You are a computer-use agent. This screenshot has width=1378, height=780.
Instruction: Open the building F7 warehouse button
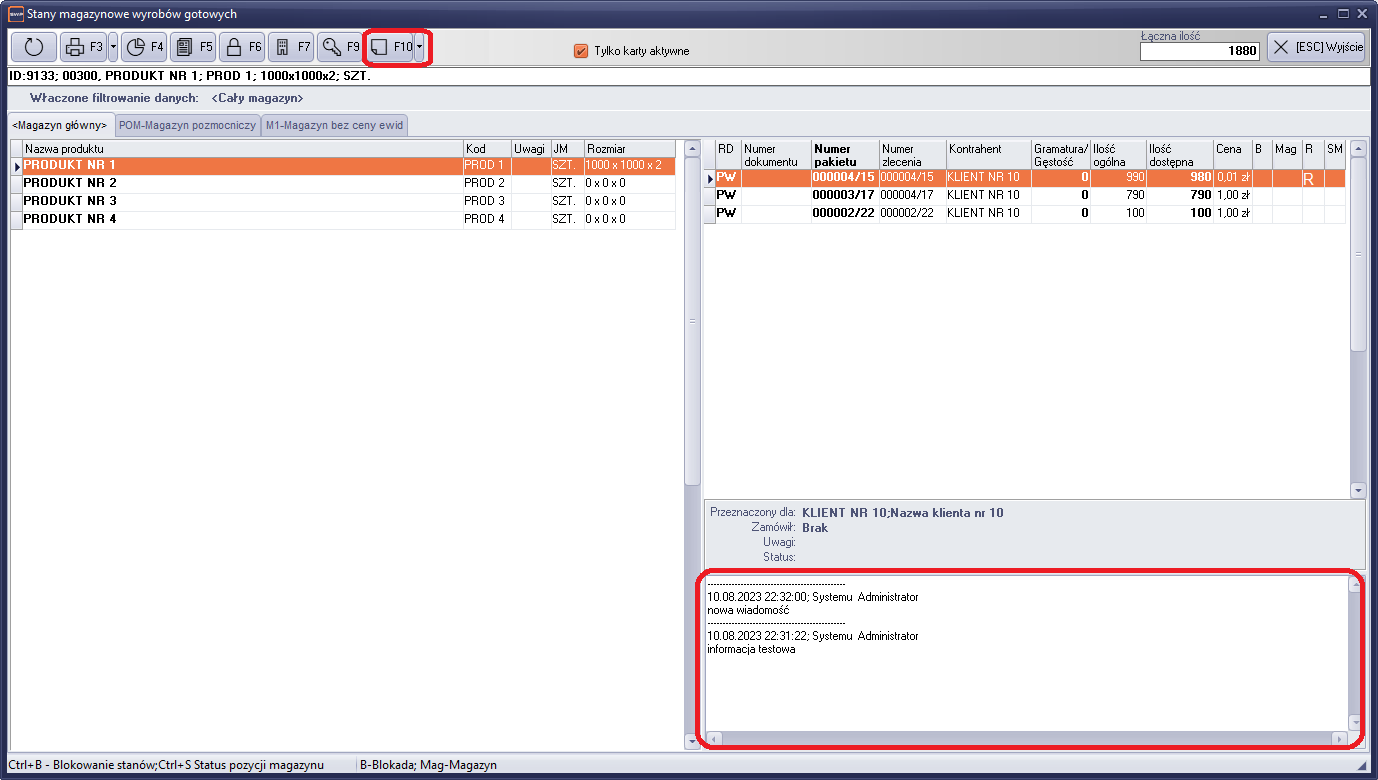click(291, 47)
